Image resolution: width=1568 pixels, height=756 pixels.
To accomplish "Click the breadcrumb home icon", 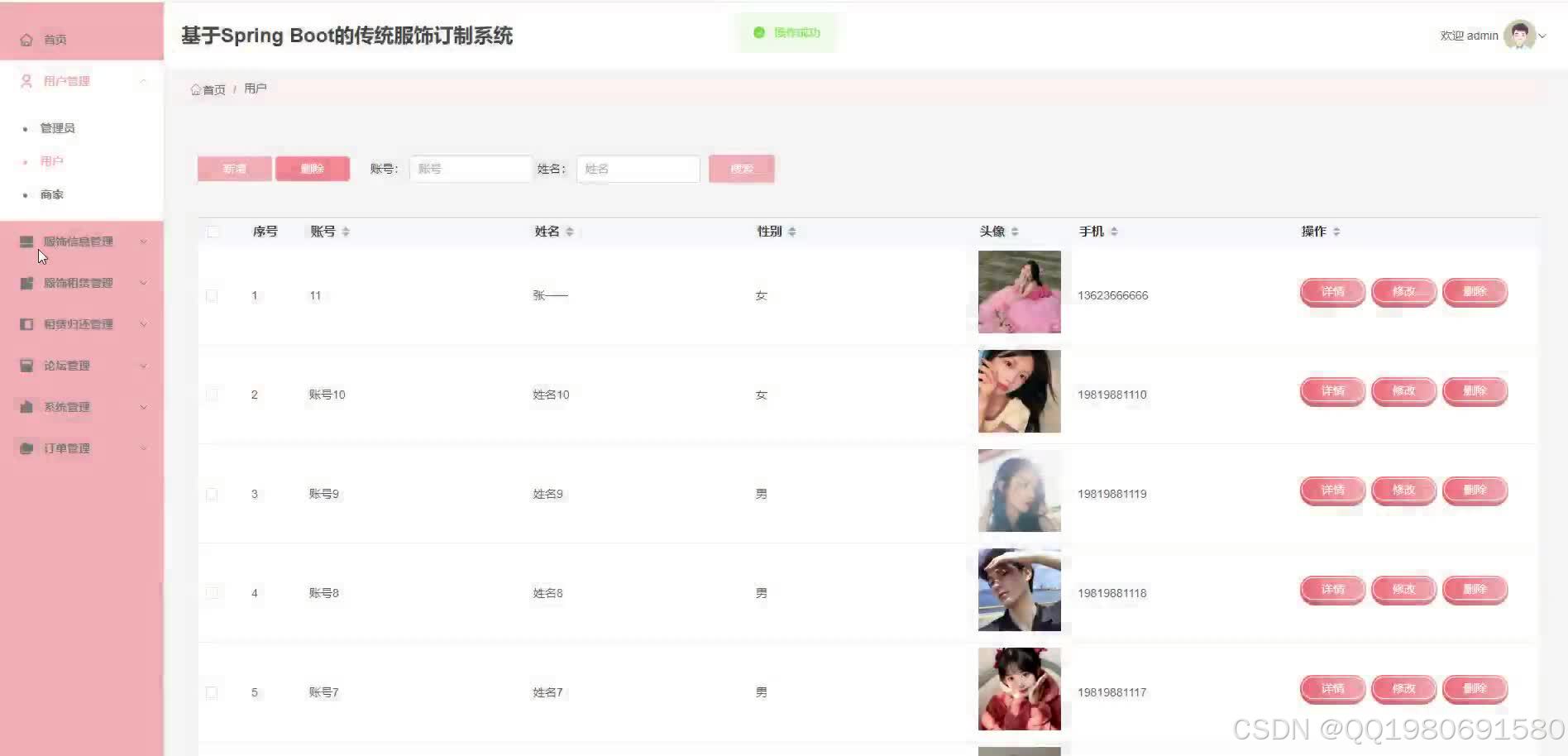I will 196,89.
